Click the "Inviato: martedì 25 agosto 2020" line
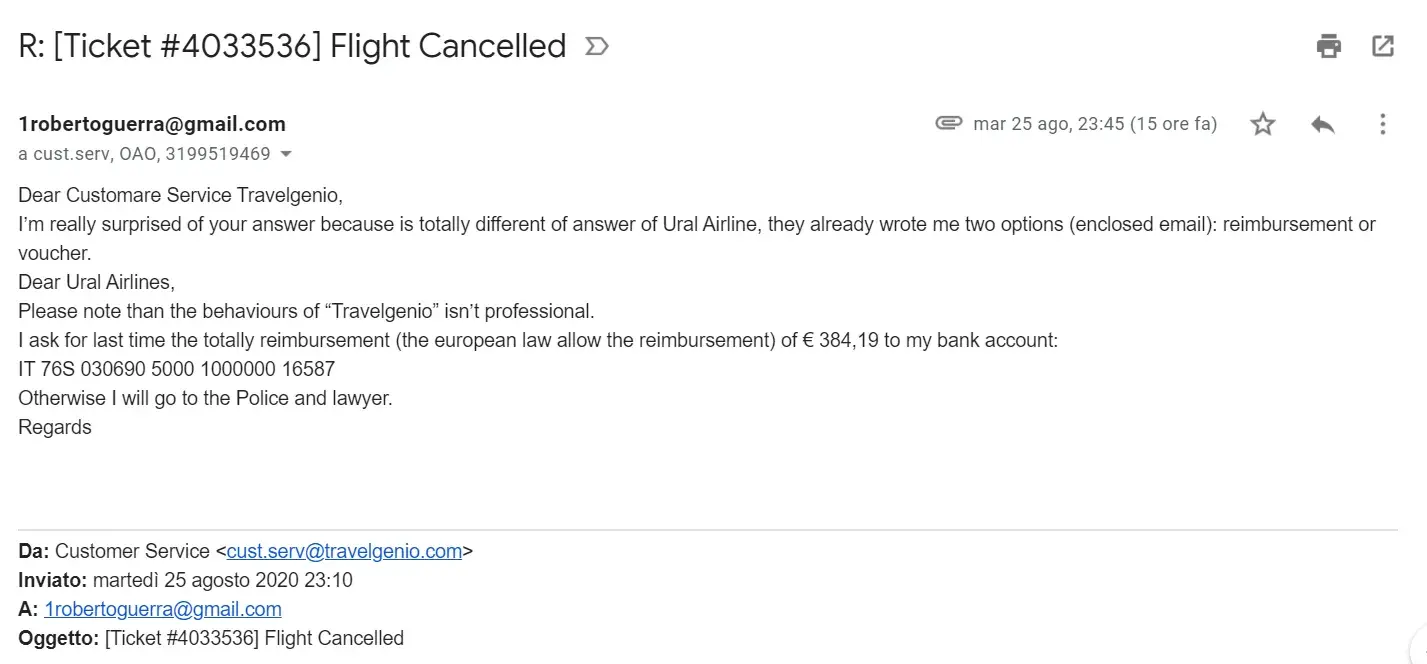1427x664 pixels. point(185,580)
